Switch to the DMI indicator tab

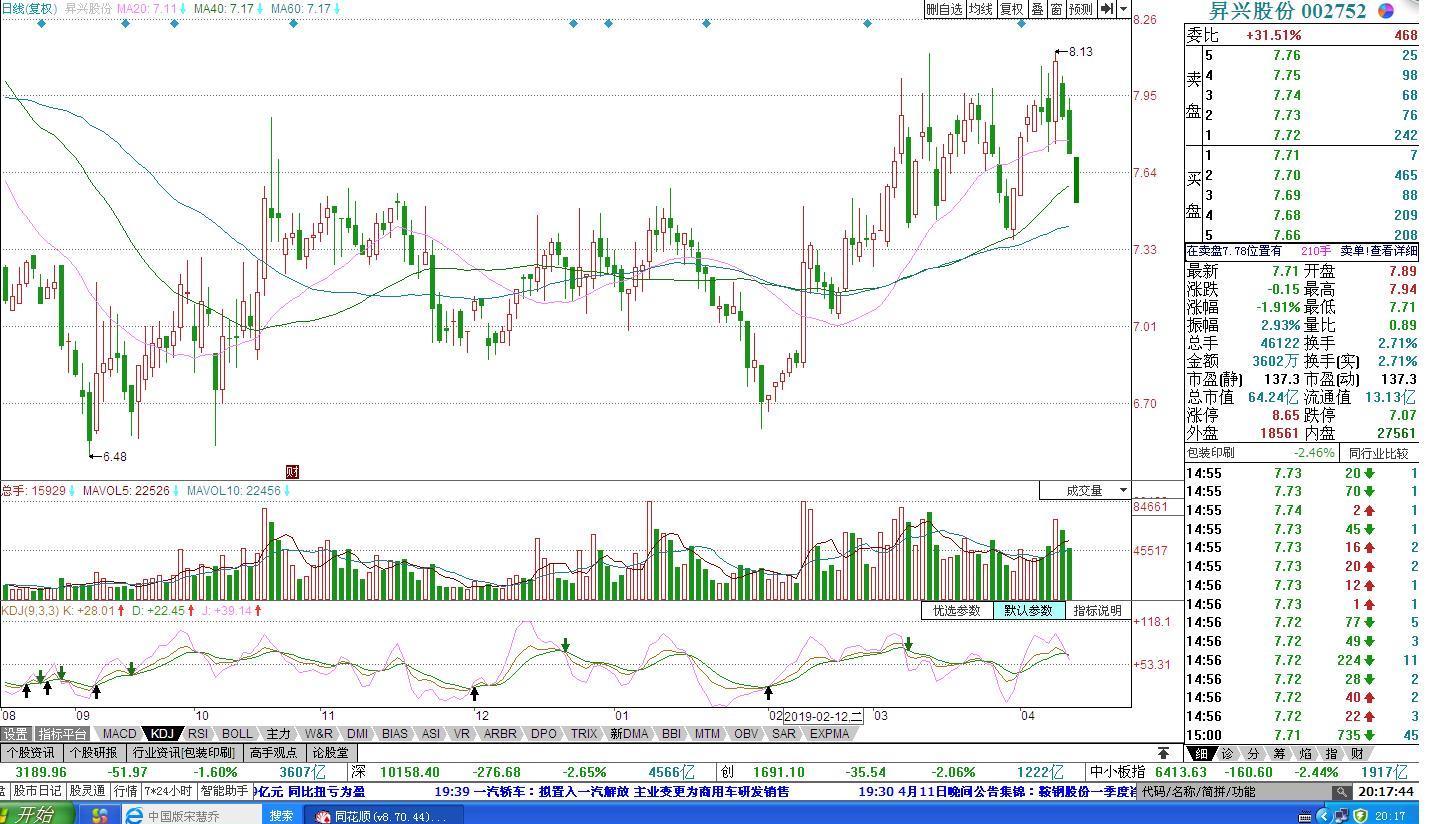[x=357, y=734]
